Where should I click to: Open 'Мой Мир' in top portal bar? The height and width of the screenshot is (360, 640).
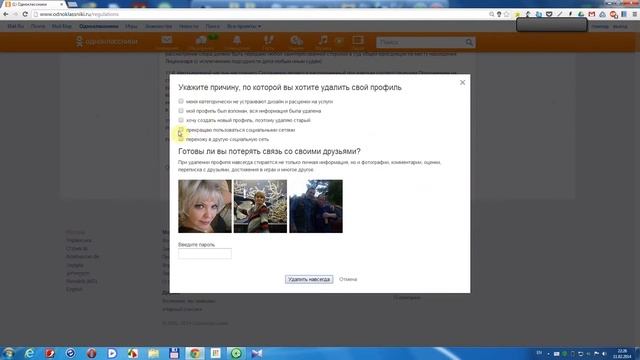pyautogui.click(x=62, y=26)
